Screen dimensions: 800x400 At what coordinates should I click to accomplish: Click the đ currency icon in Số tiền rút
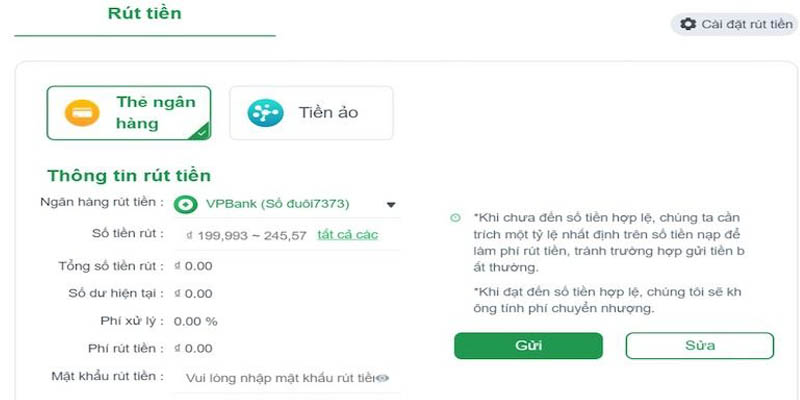[x=189, y=235]
